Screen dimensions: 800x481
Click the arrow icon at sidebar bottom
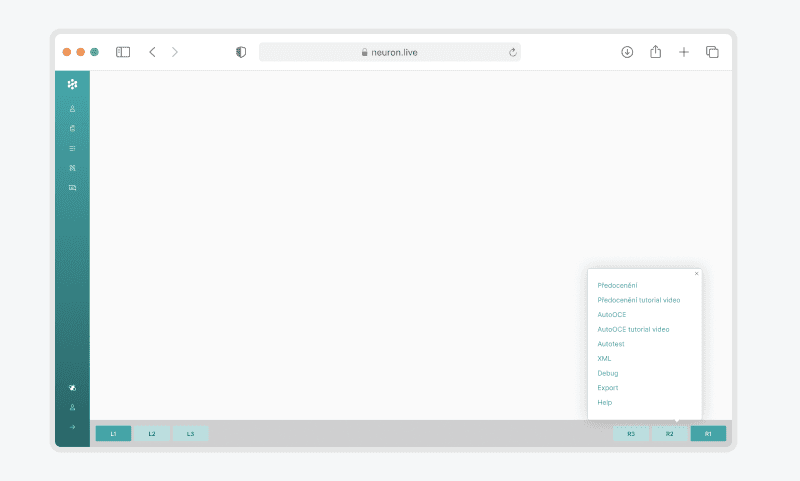72,427
